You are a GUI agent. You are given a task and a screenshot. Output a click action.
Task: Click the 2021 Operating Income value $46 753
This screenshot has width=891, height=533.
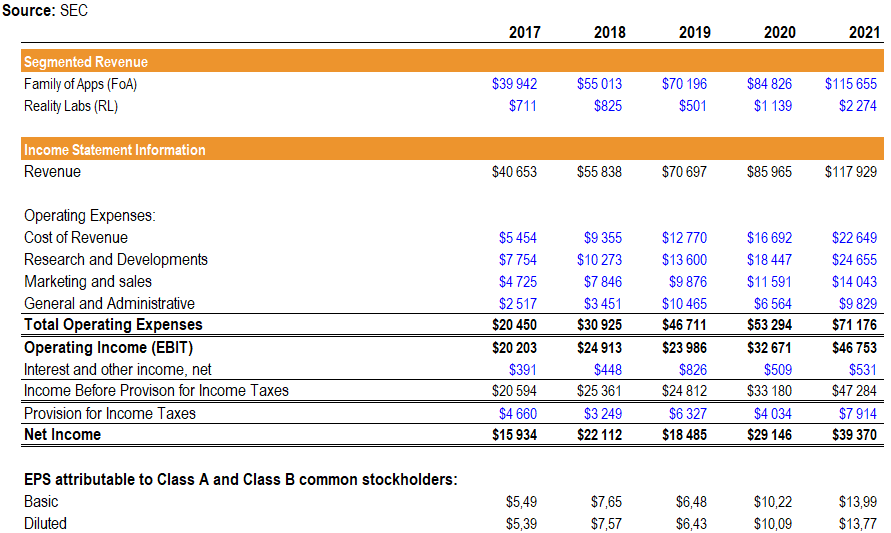point(854,348)
